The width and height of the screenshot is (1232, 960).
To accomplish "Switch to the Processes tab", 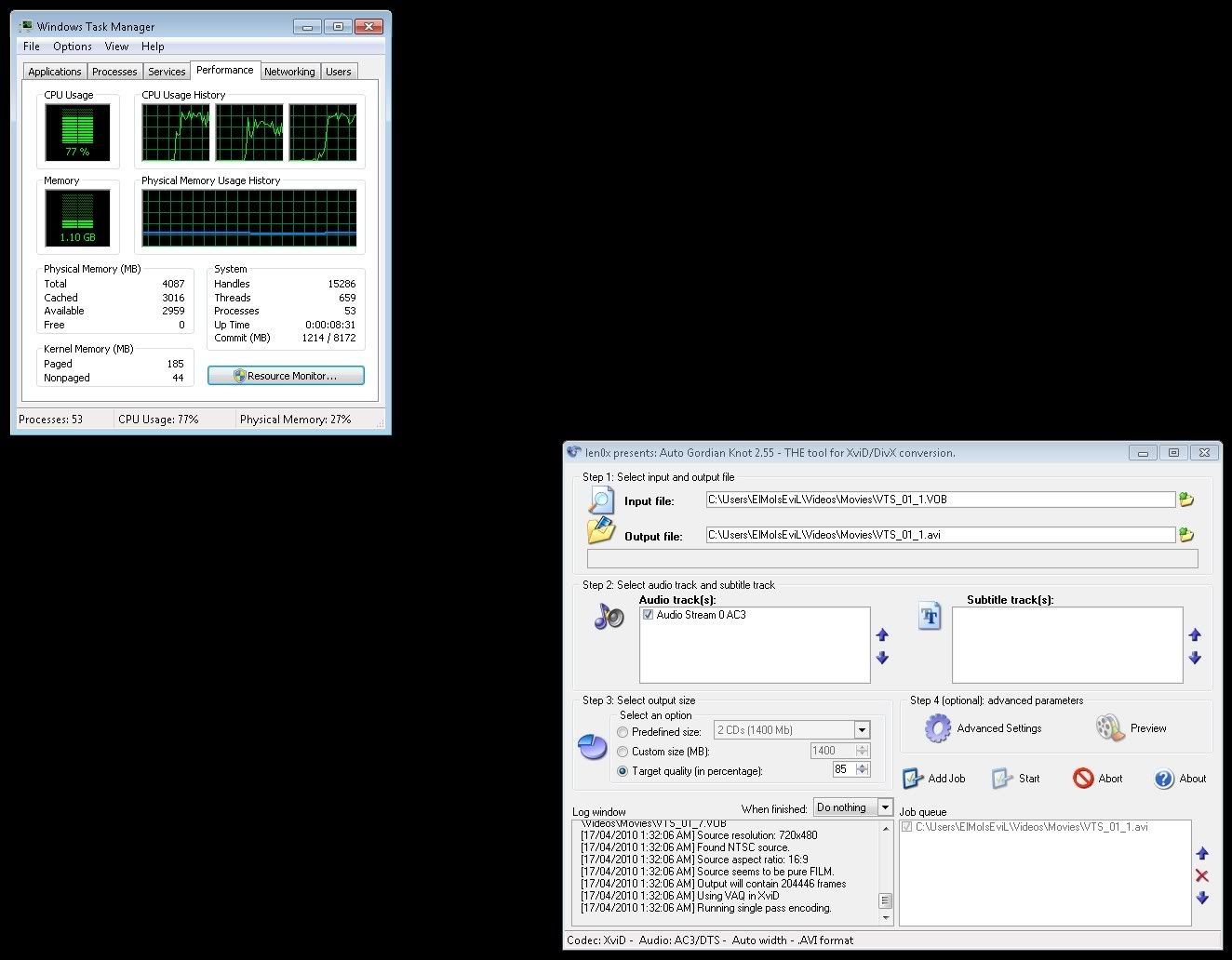I will (114, 72).
